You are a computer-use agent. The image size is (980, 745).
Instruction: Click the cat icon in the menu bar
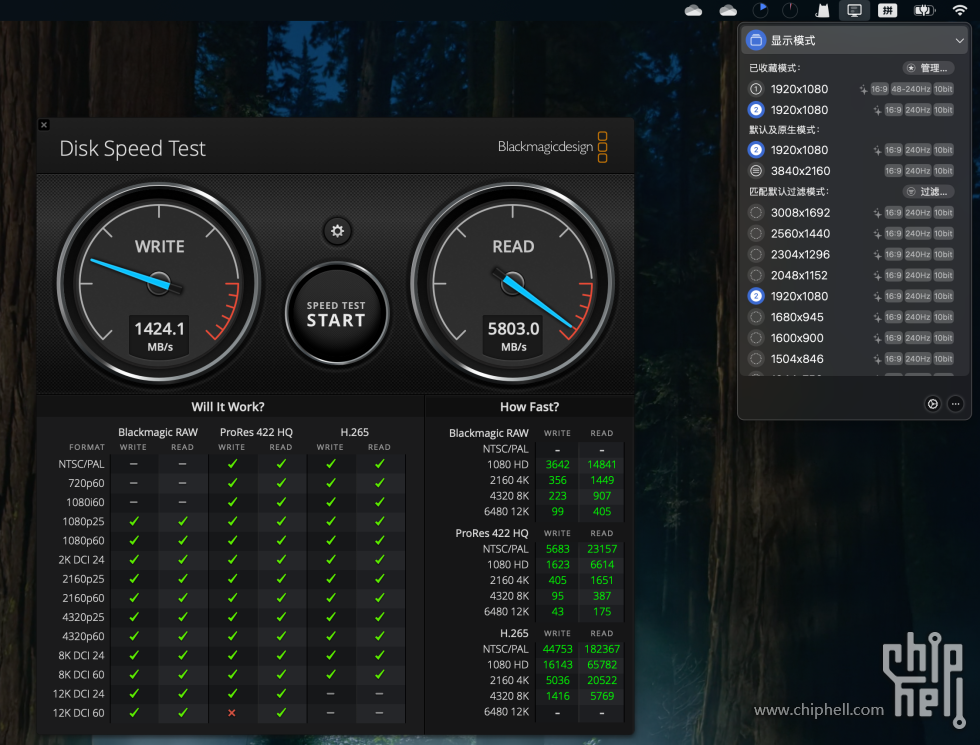(x=822, y=10)
